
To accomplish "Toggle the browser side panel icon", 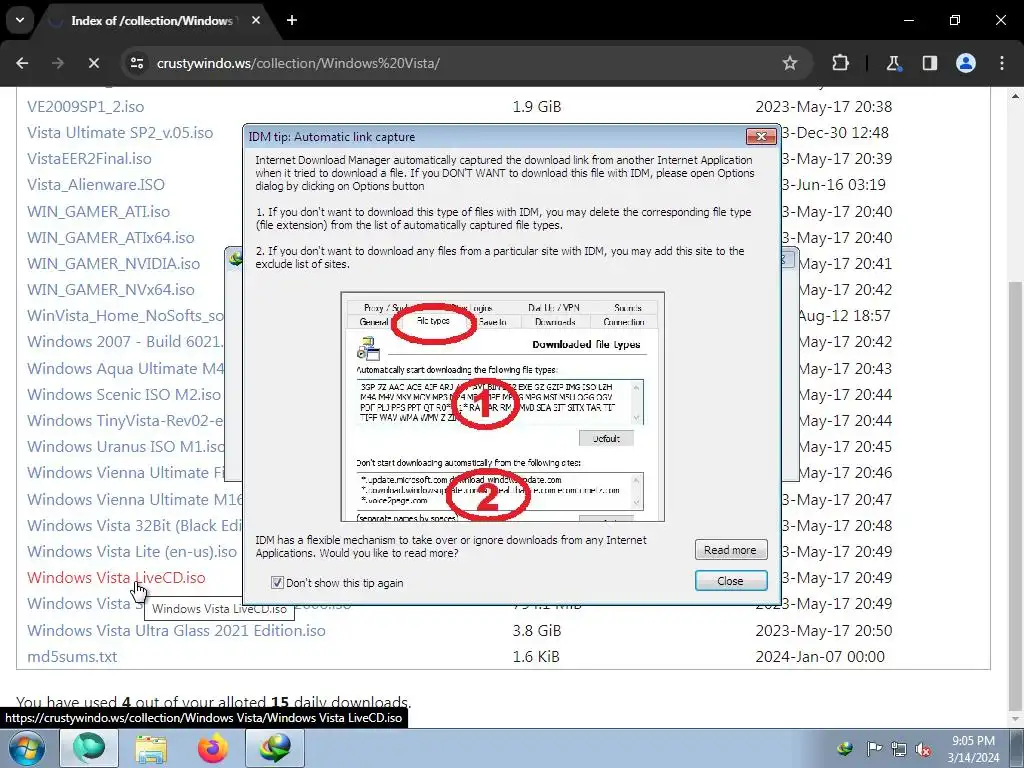I will tap(929, 63).
